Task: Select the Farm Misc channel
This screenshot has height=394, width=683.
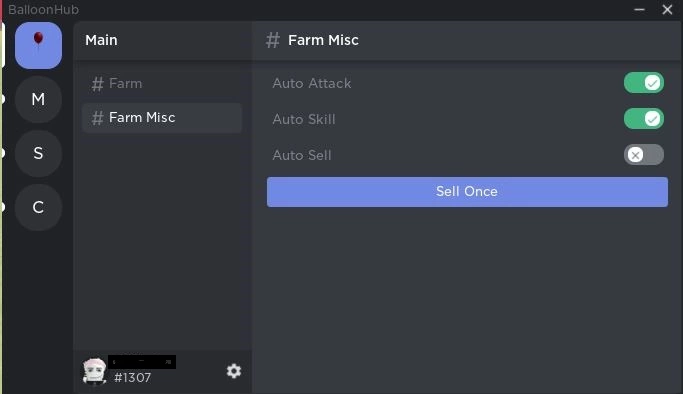Action: click(x=162, y=118)
